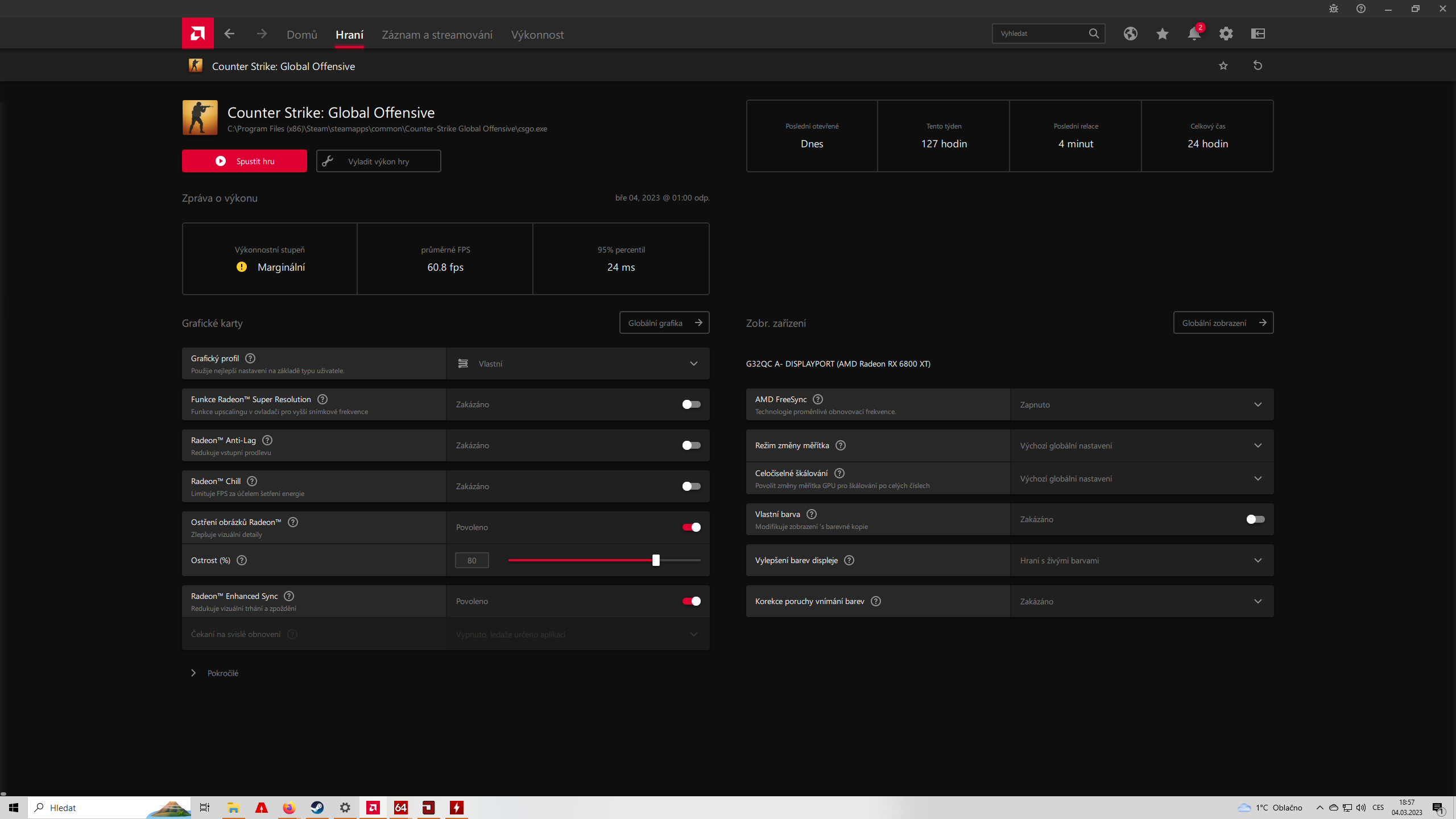This screenshot has width=1456, height=819.
Task: Open the help icon in title bar
Action: pos(1361,9)
